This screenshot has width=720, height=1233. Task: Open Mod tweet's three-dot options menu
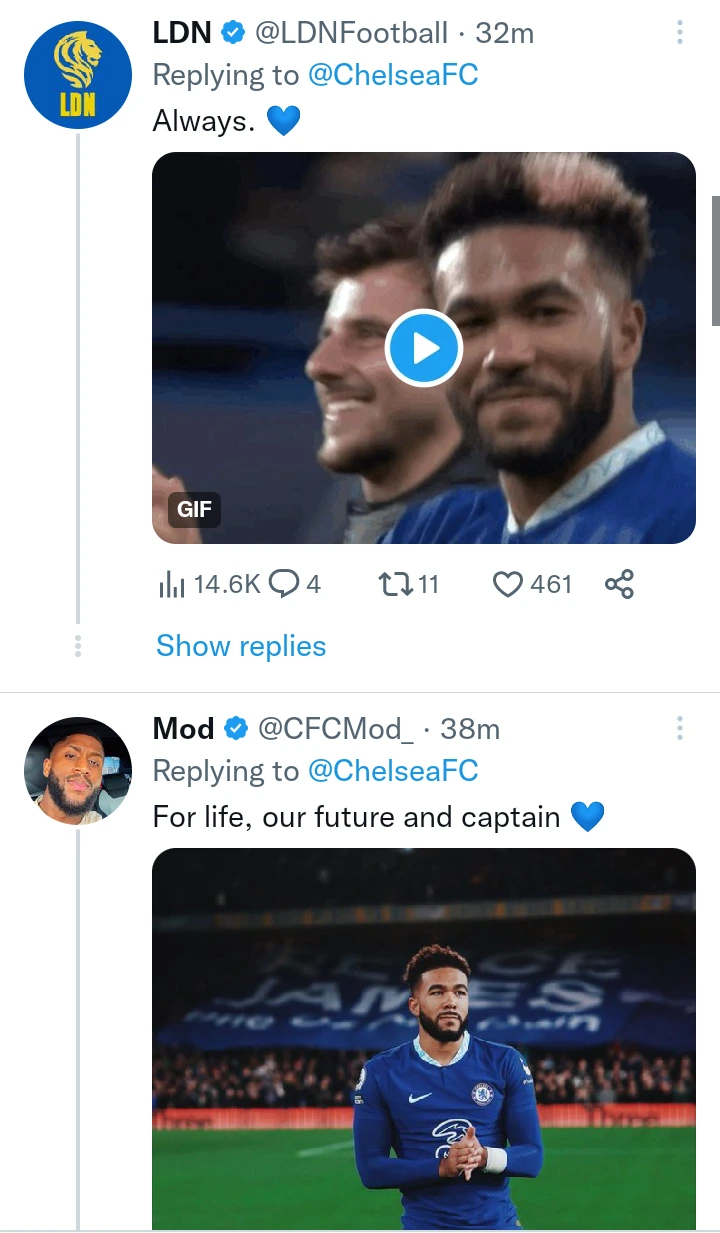pos(680,729)
